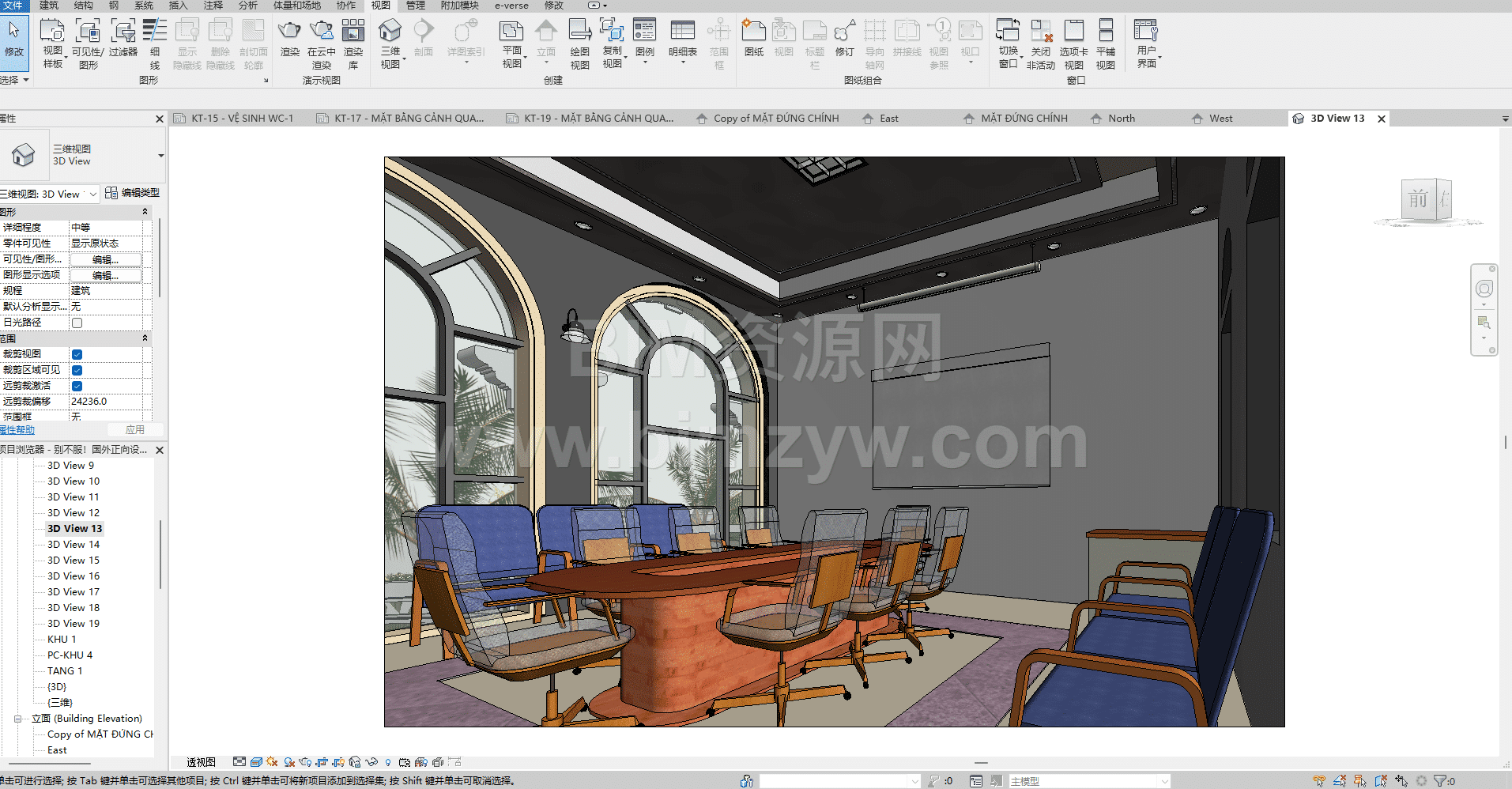Click the zoom region navigation icon
Image resolution: width=1512 pixels, height=789 pixels.
(x=1484, y=322)
